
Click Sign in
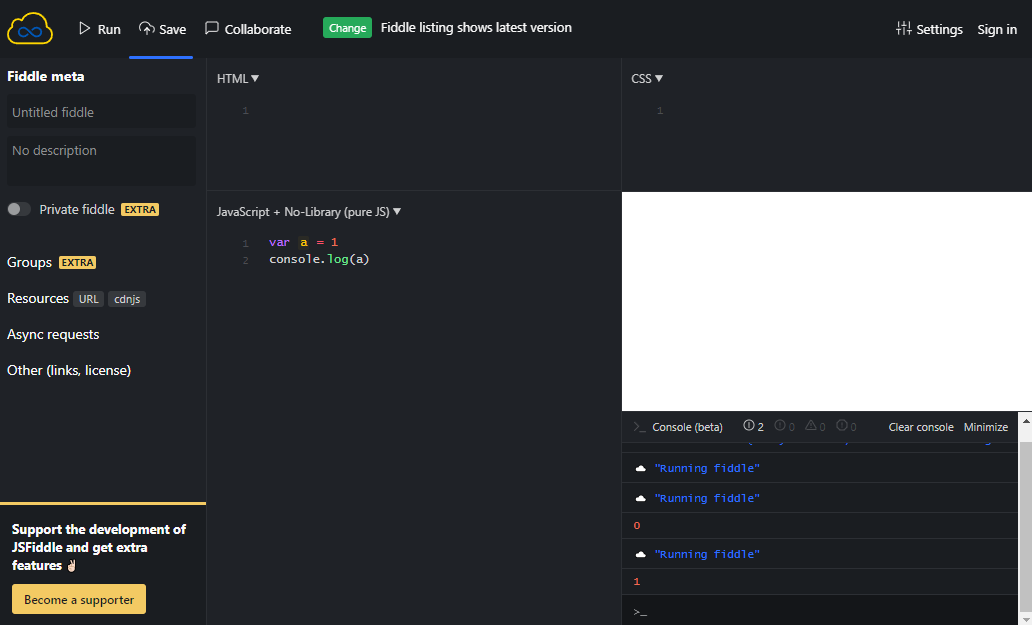tap(997, 29)
